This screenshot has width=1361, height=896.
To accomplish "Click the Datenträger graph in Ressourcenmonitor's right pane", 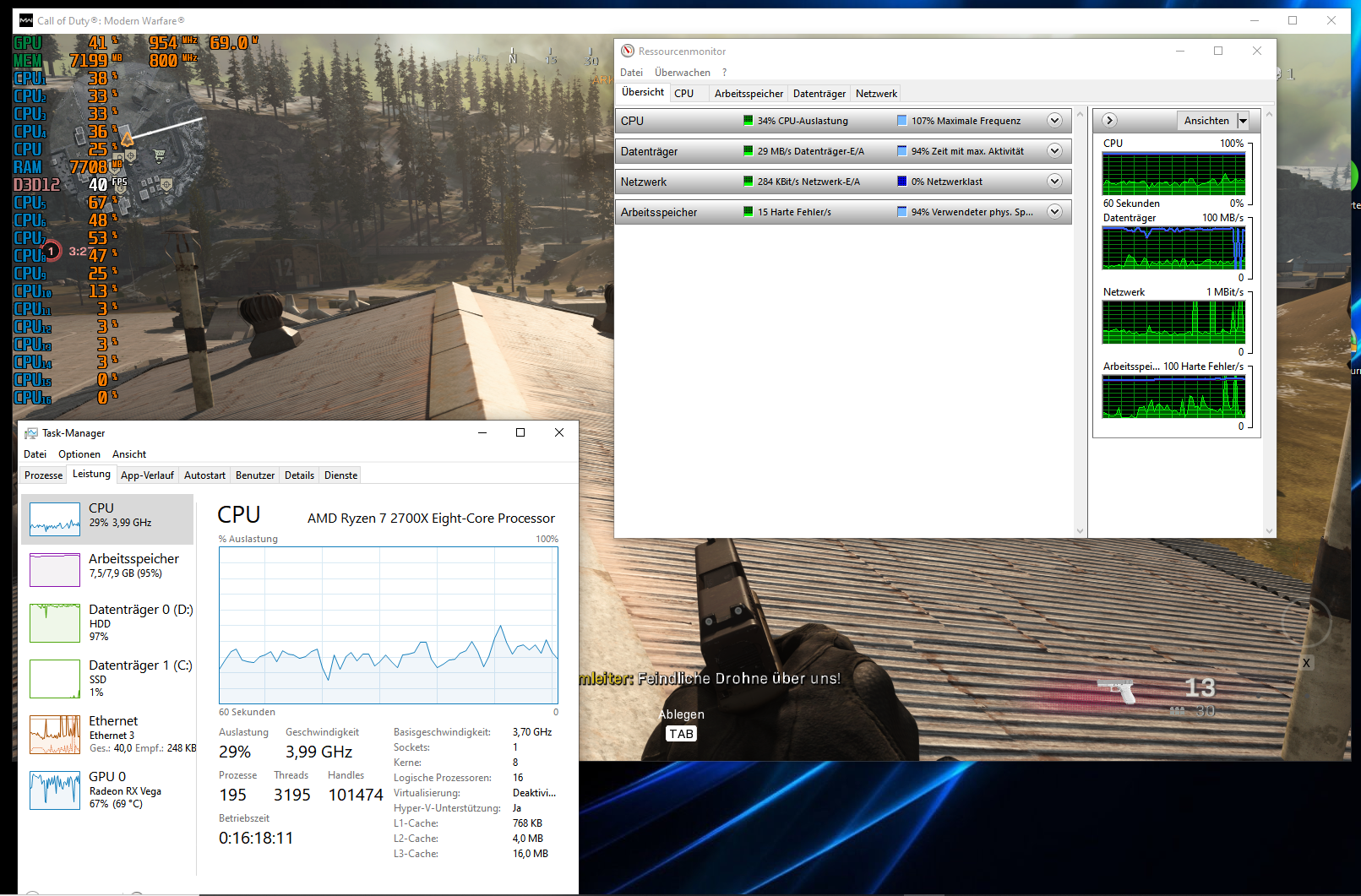I will pyautogui.click(x=1173, y=248).
